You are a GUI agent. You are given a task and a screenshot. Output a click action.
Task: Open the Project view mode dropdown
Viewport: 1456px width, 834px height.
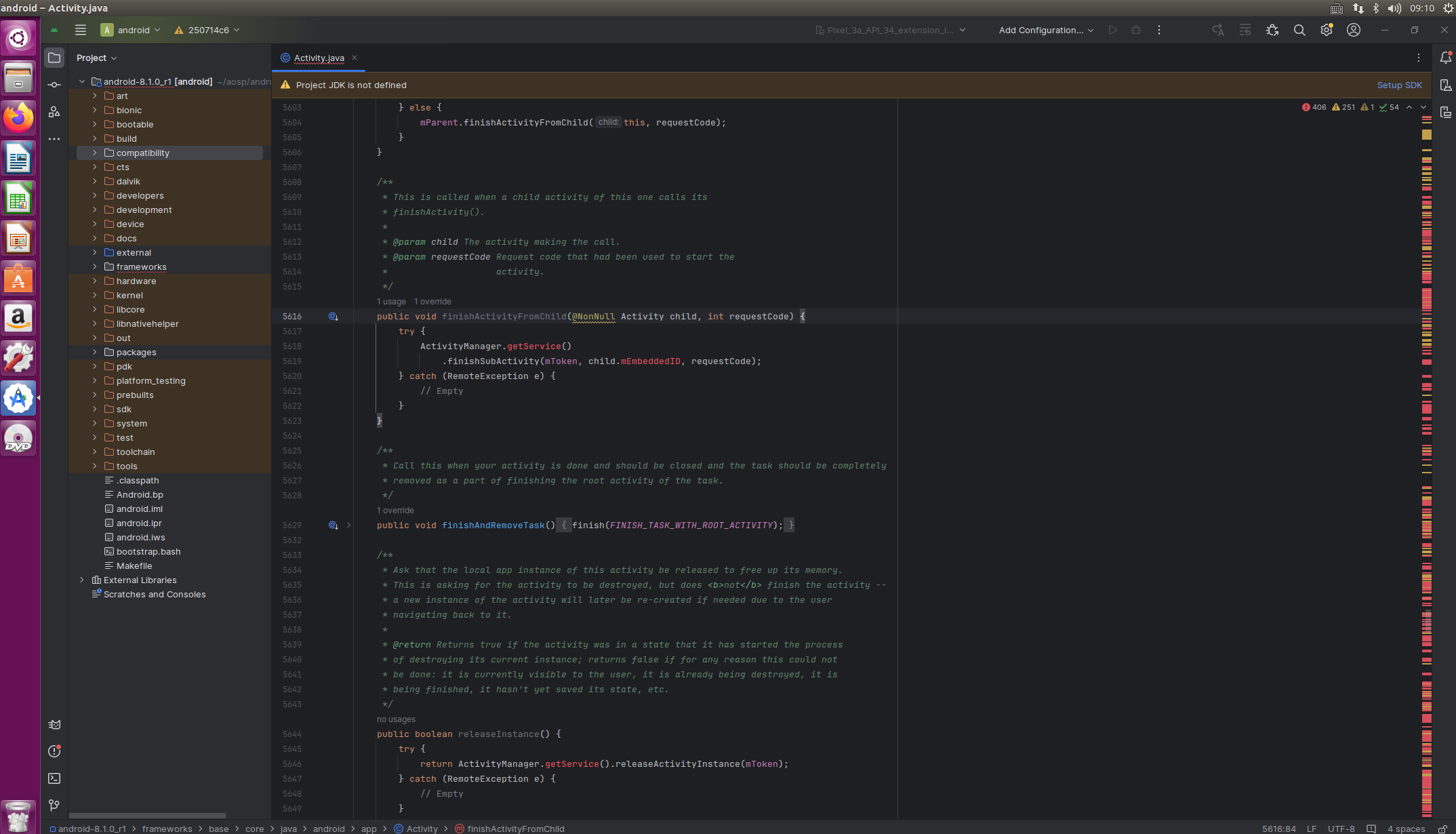(97, 58)
